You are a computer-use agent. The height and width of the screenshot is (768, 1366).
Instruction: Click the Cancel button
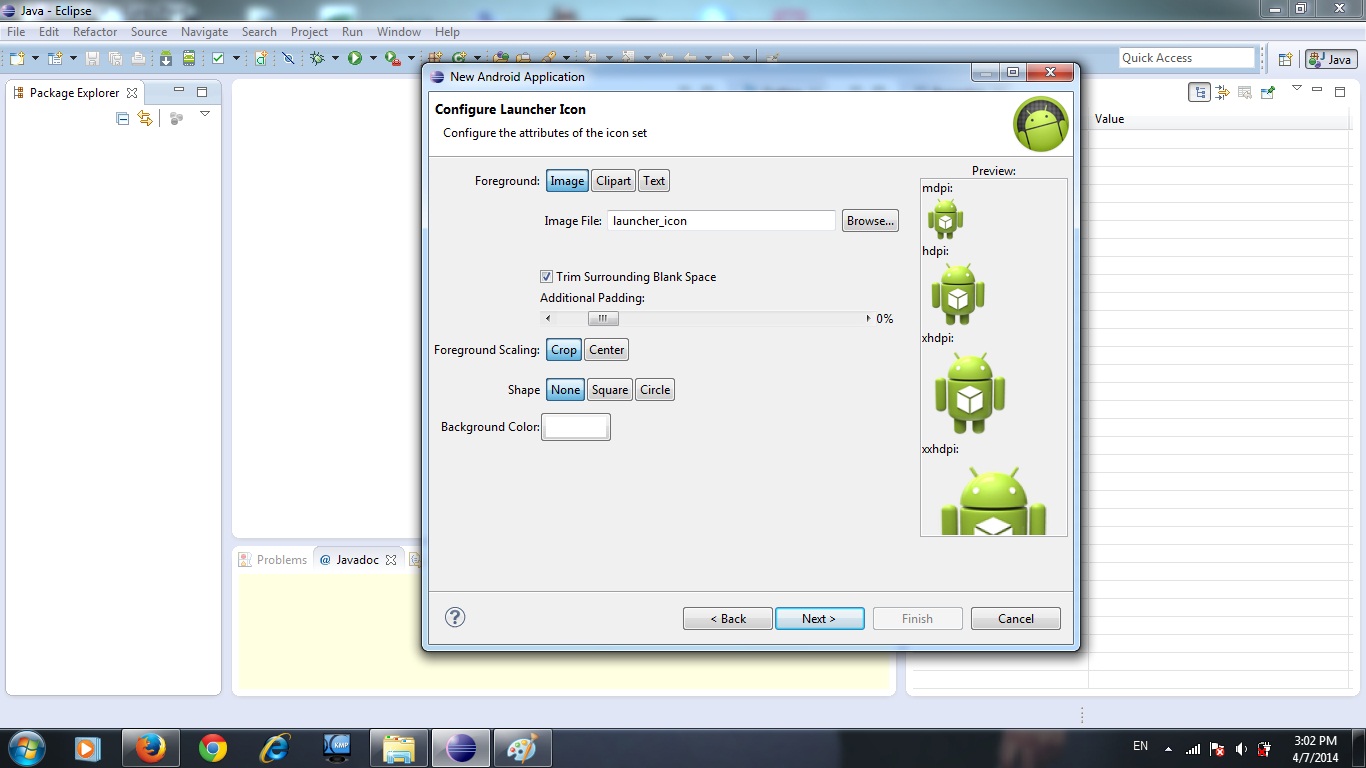pyautogui.click(x=1016, y=619)
